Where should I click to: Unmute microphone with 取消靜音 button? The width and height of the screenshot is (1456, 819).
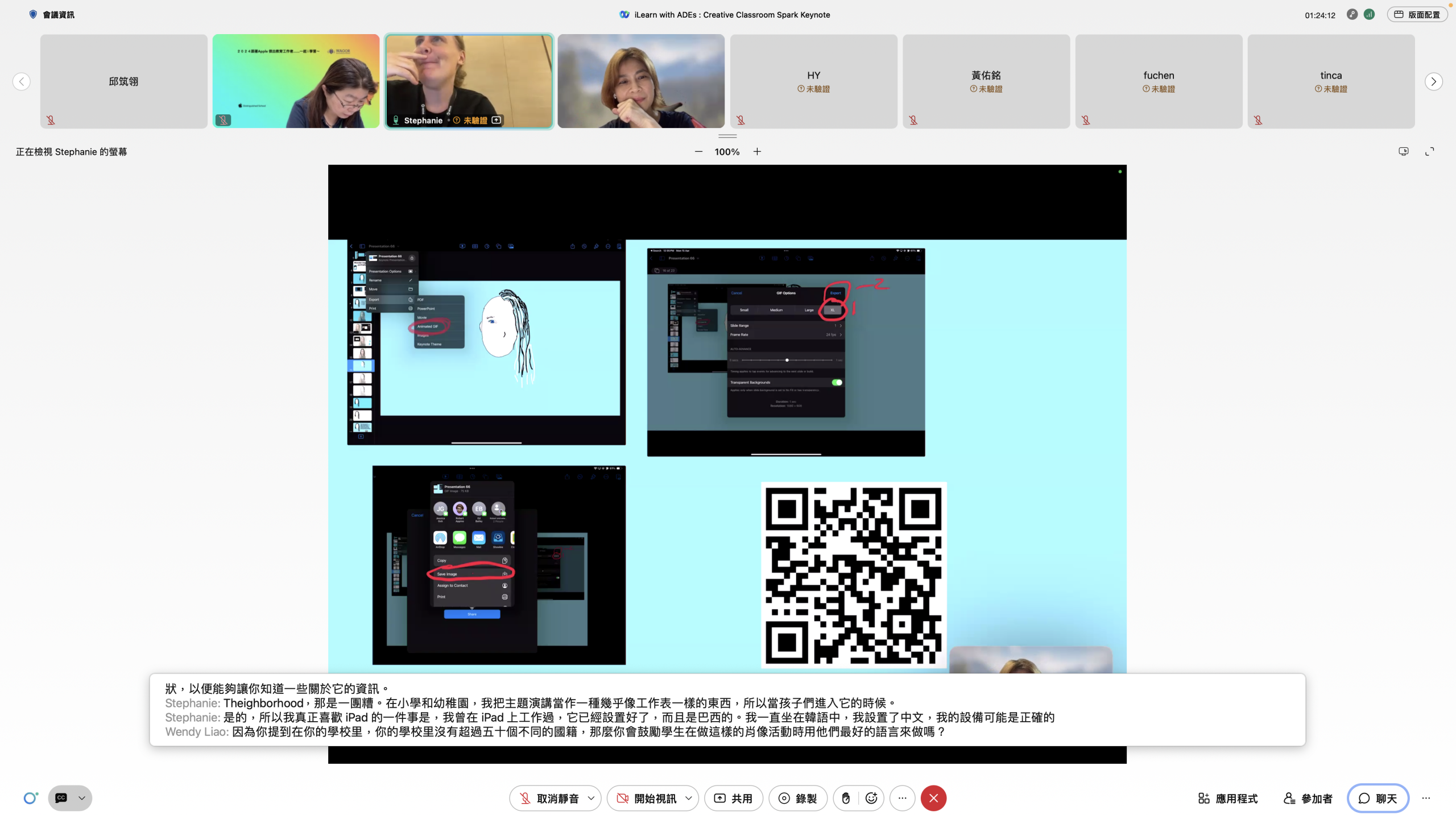pyautogui.click(x=548, y=798)
